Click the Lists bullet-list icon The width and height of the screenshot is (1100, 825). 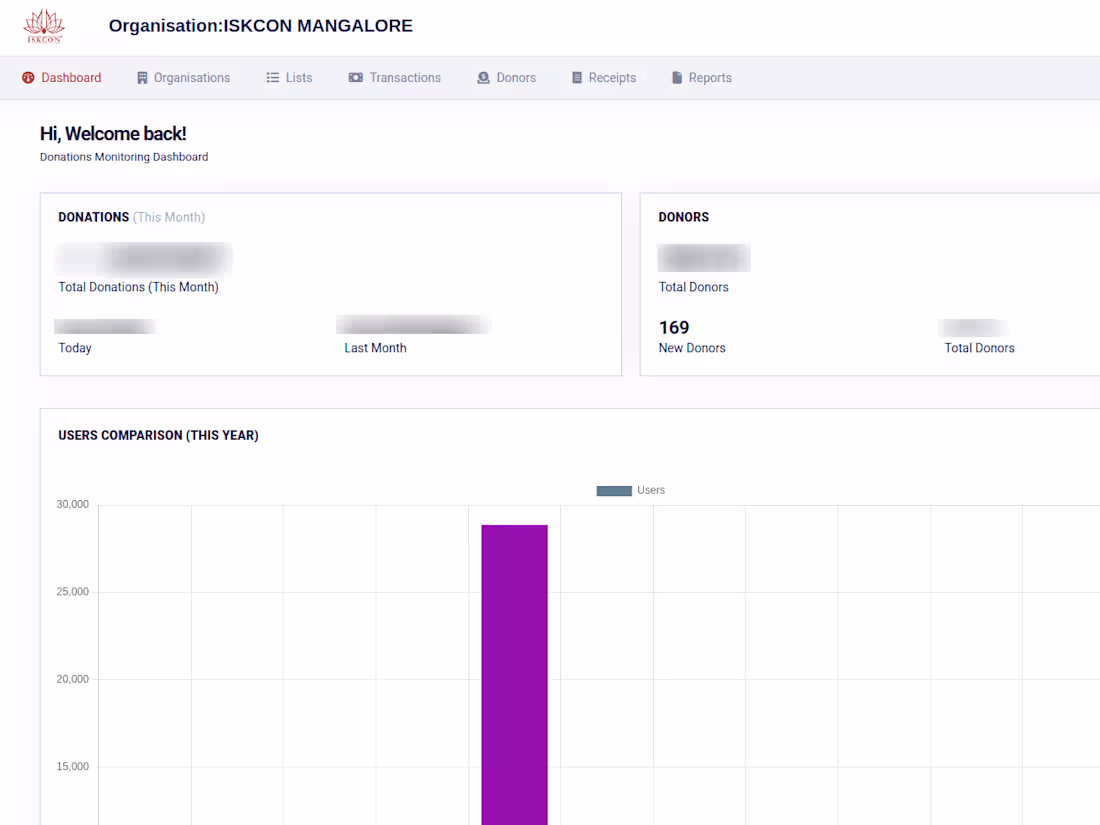[273, 78]
